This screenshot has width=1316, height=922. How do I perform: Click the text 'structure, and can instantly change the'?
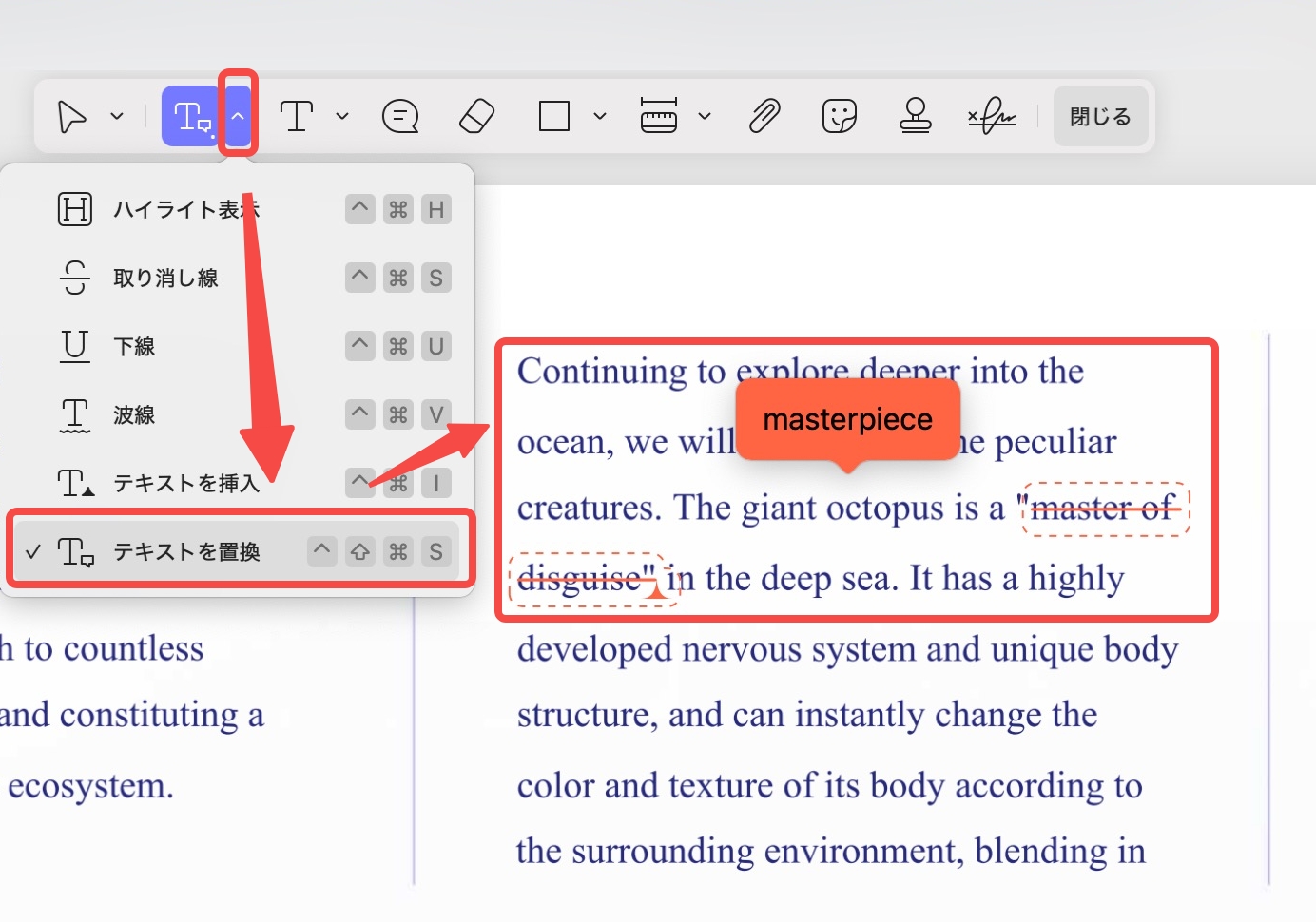coord(807,715)
